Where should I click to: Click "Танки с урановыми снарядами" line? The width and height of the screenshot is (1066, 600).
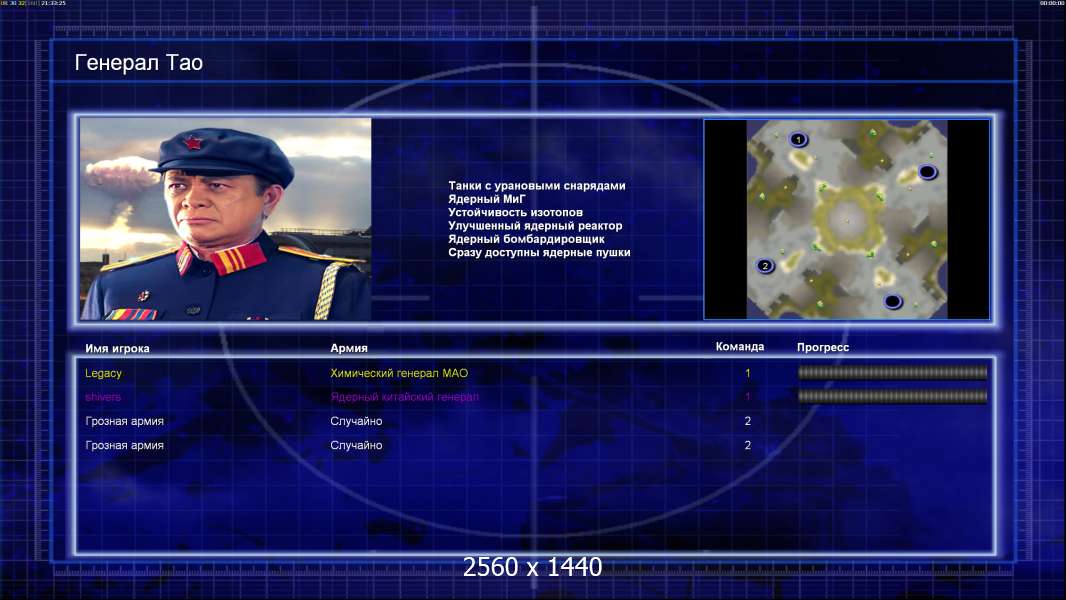tap(537, 186)
